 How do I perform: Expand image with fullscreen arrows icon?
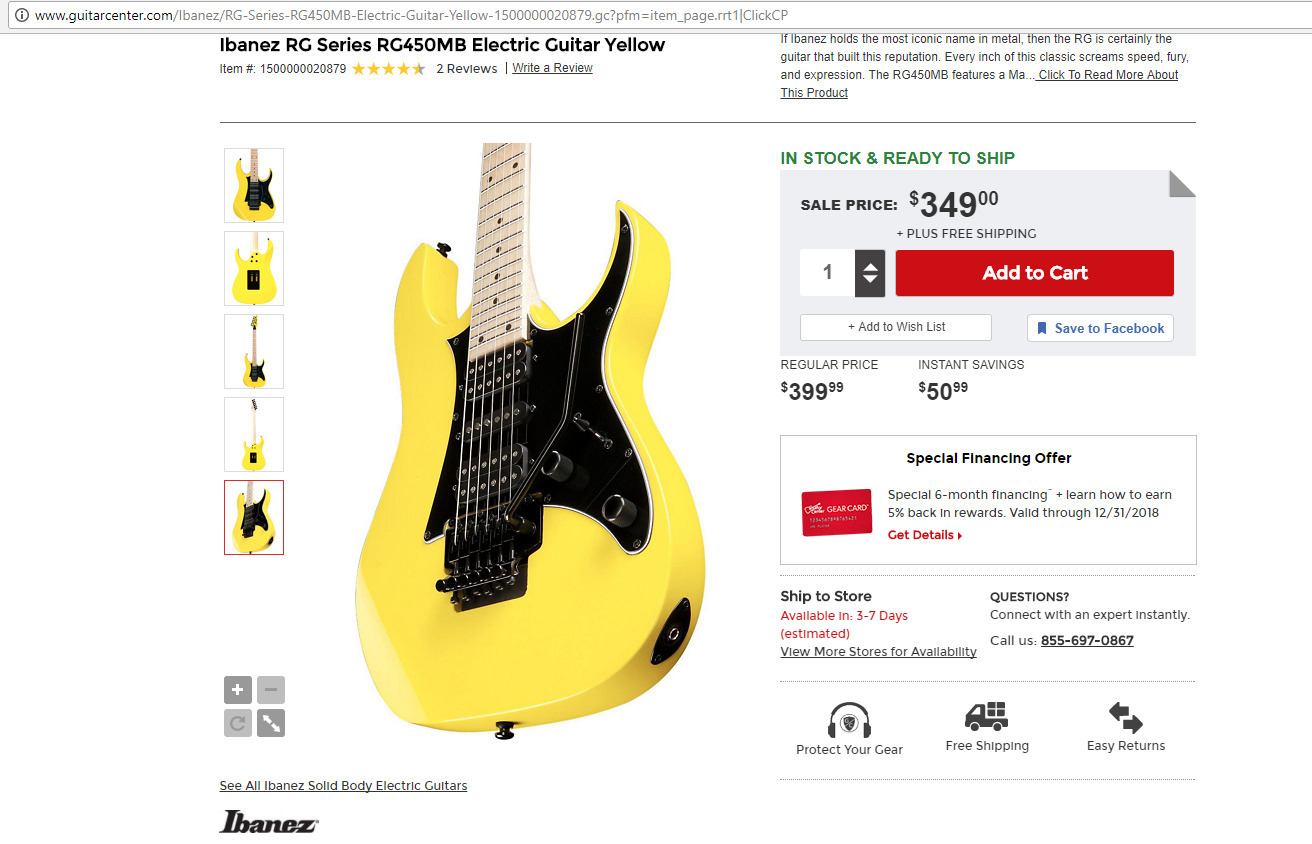tap(271, 723)
